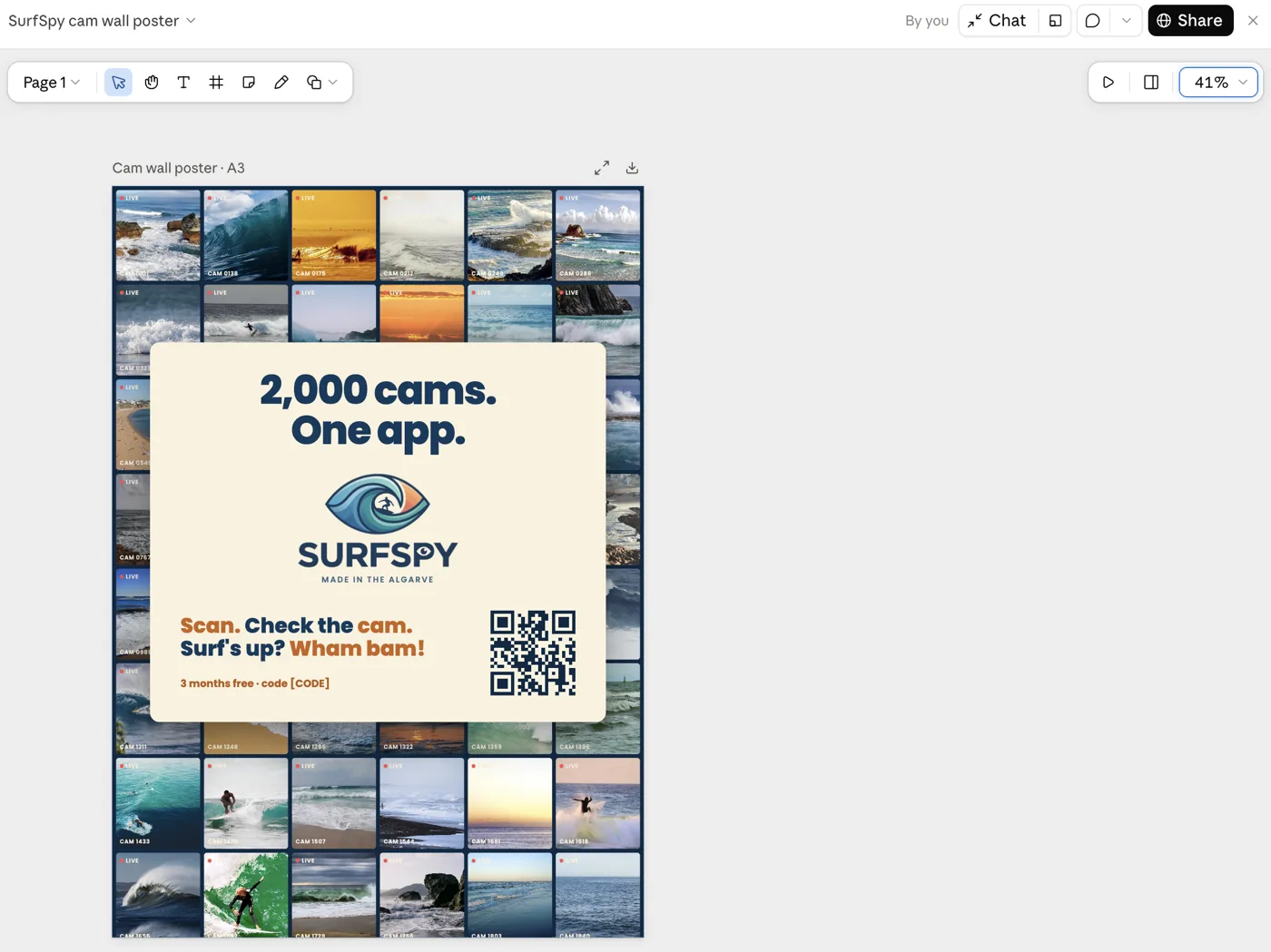Select the Hand pan tool
The width and height of the screenshot is (1271, 952).
click(x=152, y=83)
